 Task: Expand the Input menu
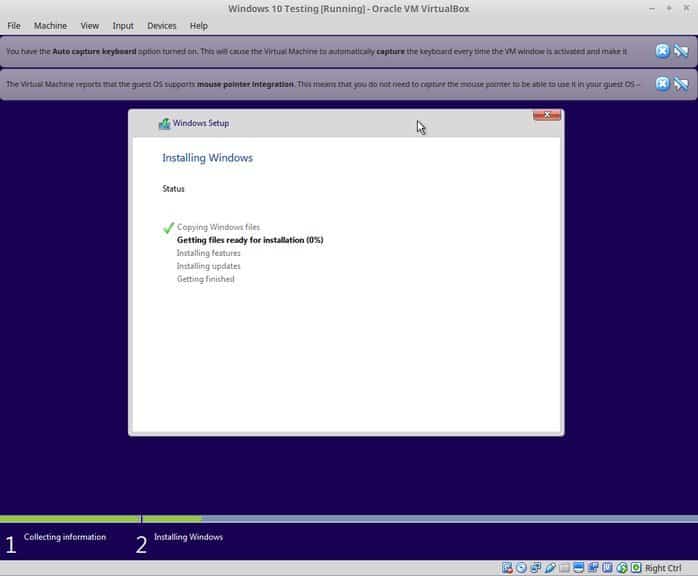tap(123, 26)
